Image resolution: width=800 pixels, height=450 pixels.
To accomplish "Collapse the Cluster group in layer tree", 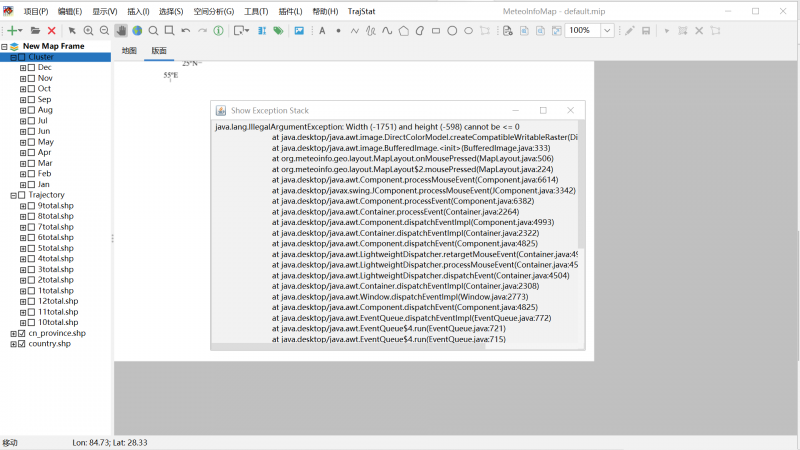I will coord(13,57).
